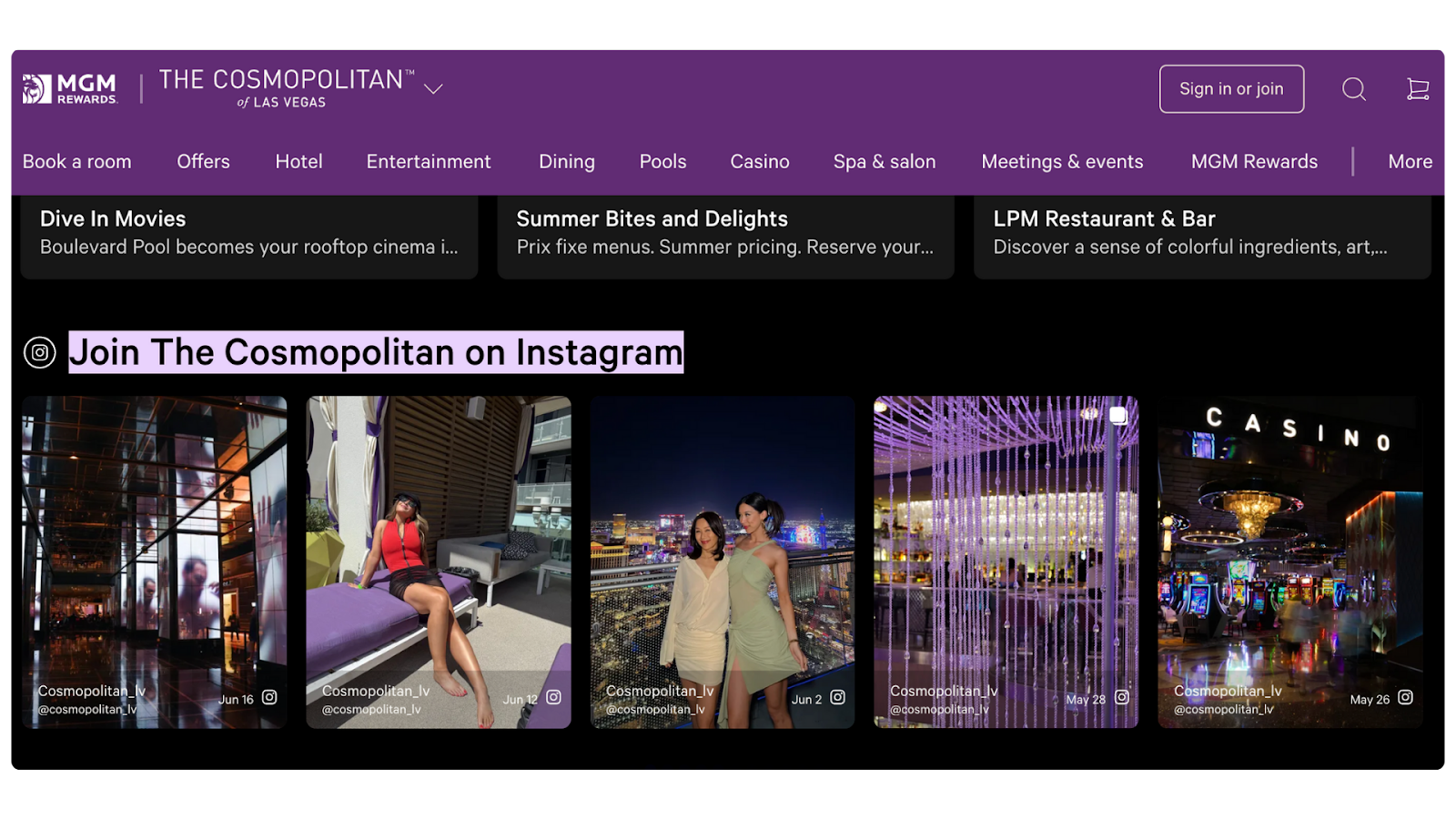The height and width of the screenshot is (819, 1456).
Task: Open the Jun 16 Instagram post thumbnail
Action: tap(155, 561)
